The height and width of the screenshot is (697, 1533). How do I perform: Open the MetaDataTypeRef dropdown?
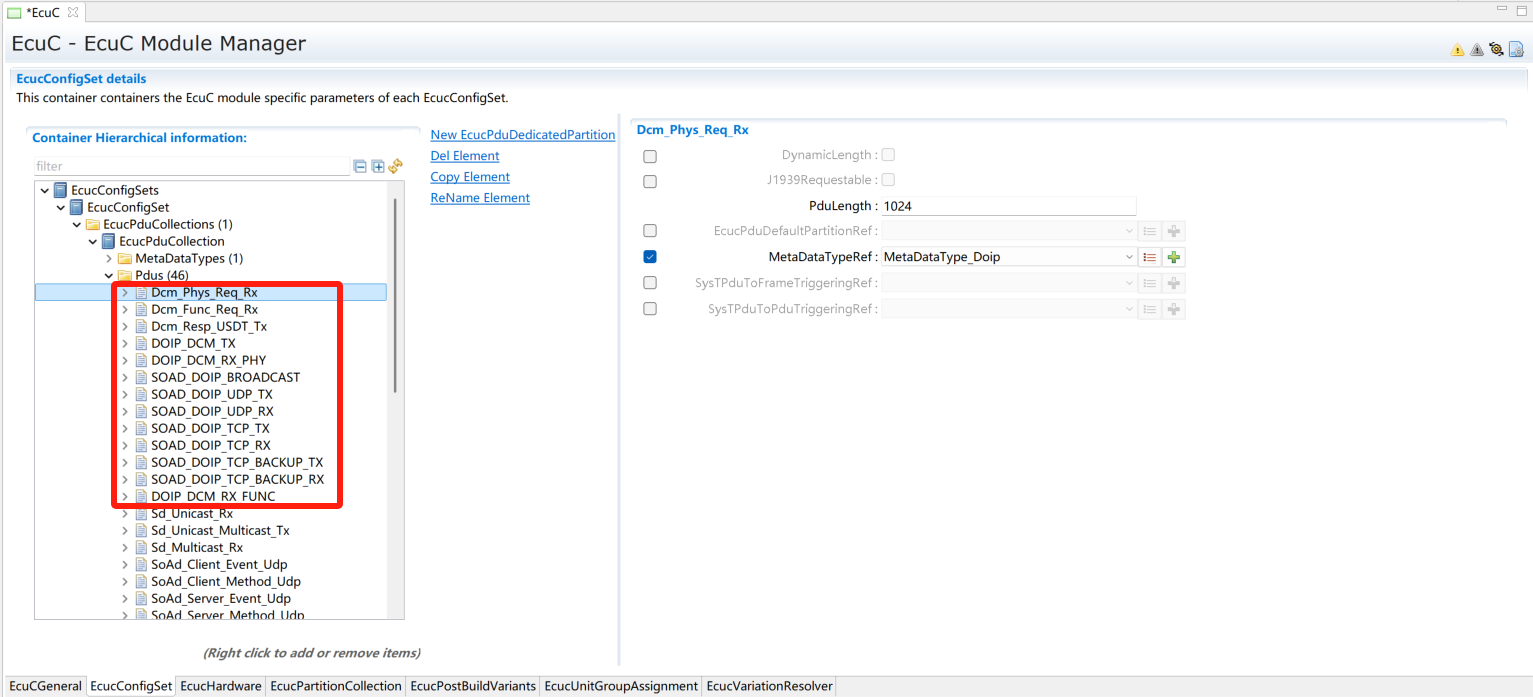[x=1129, y=257]
